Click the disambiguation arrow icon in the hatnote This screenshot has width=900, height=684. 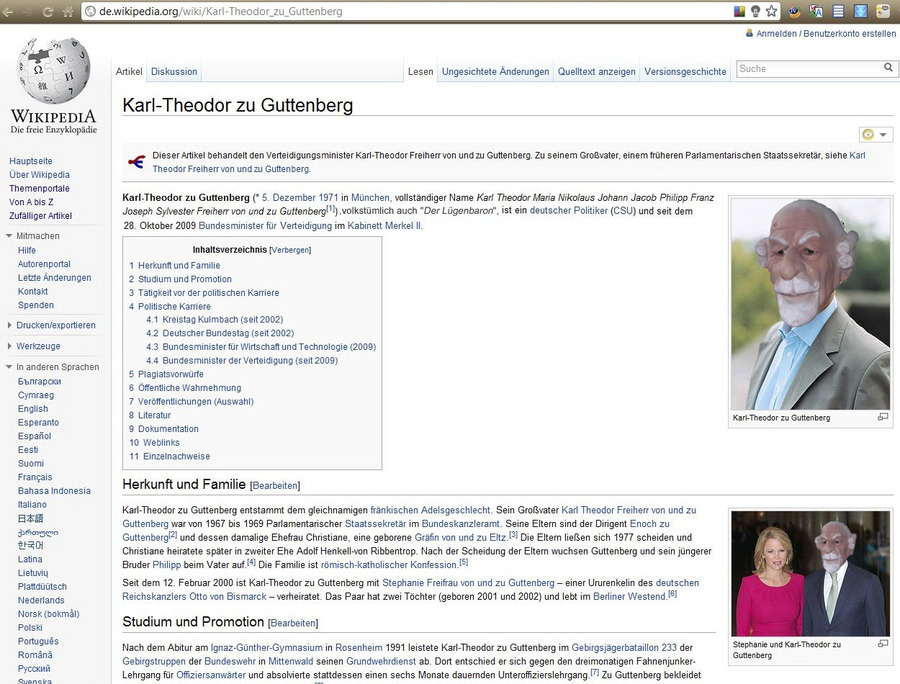tap(136, 162)
